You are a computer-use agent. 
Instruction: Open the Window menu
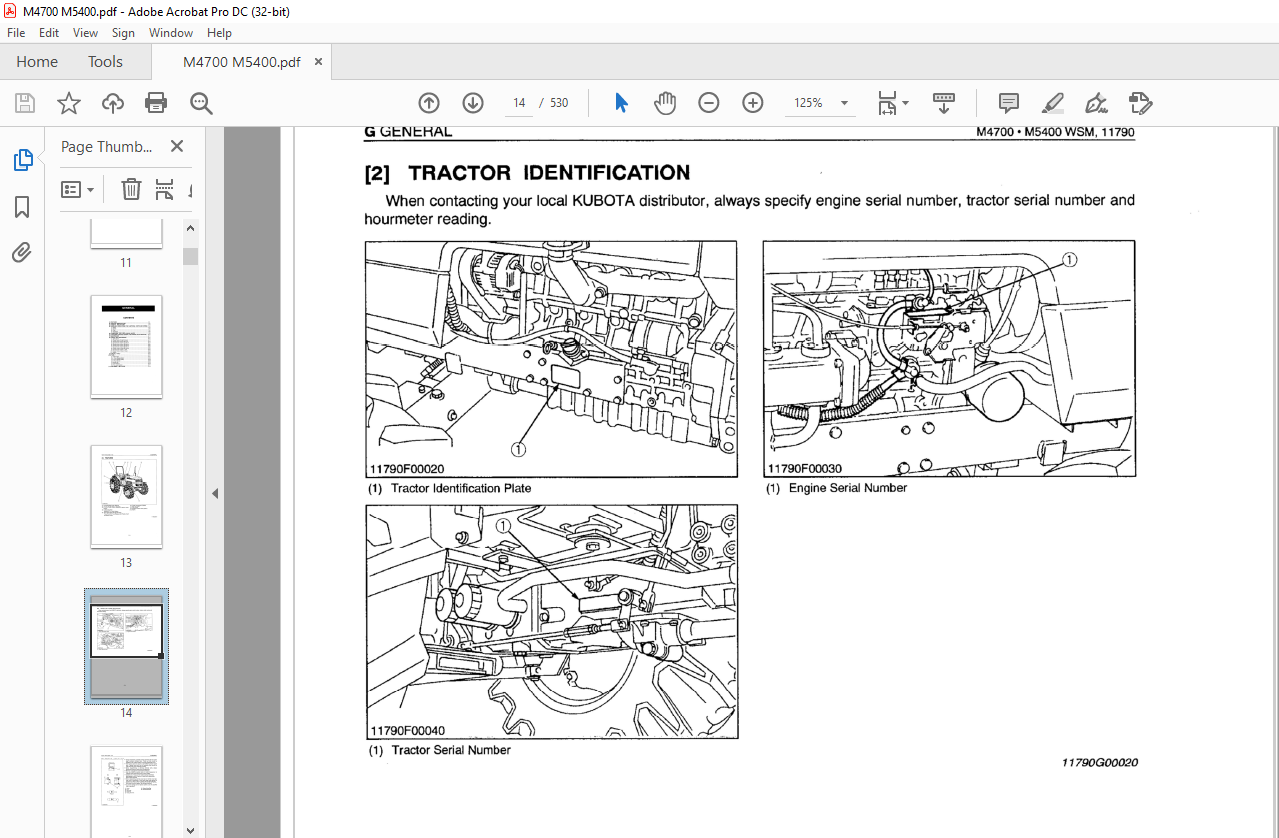(x=171, y=33)
